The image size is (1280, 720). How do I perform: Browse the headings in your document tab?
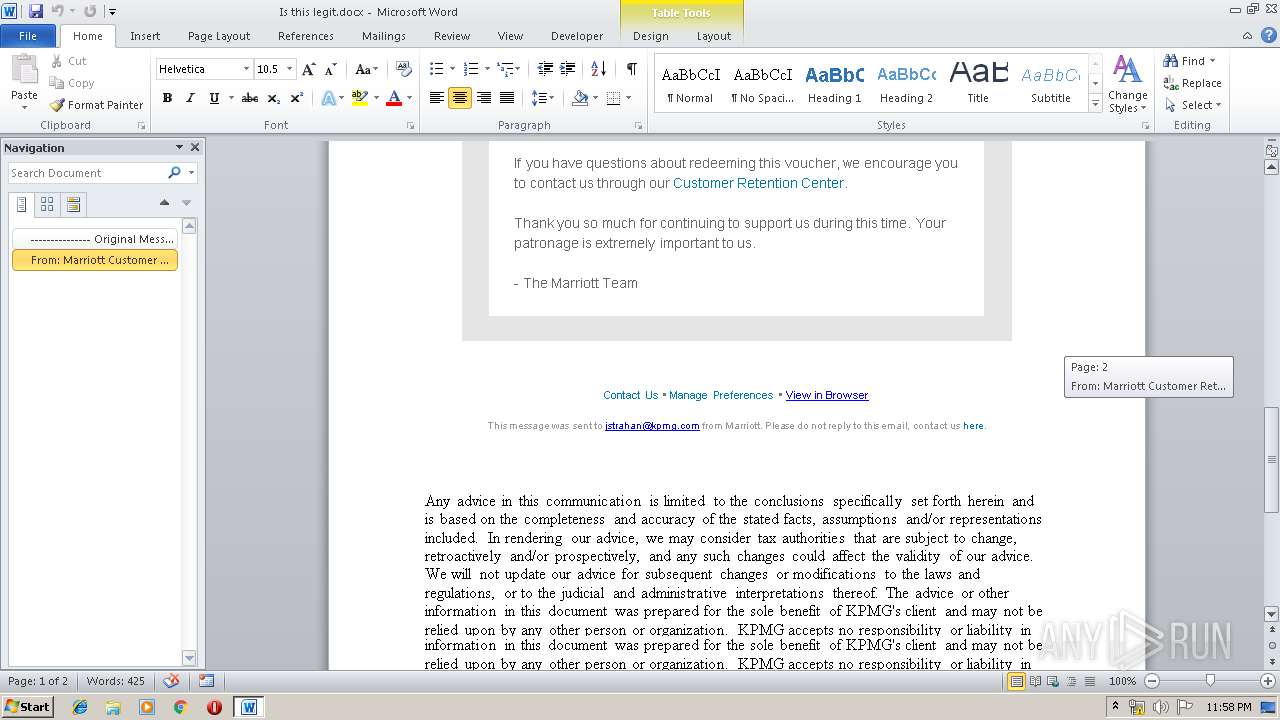[22, 205]
